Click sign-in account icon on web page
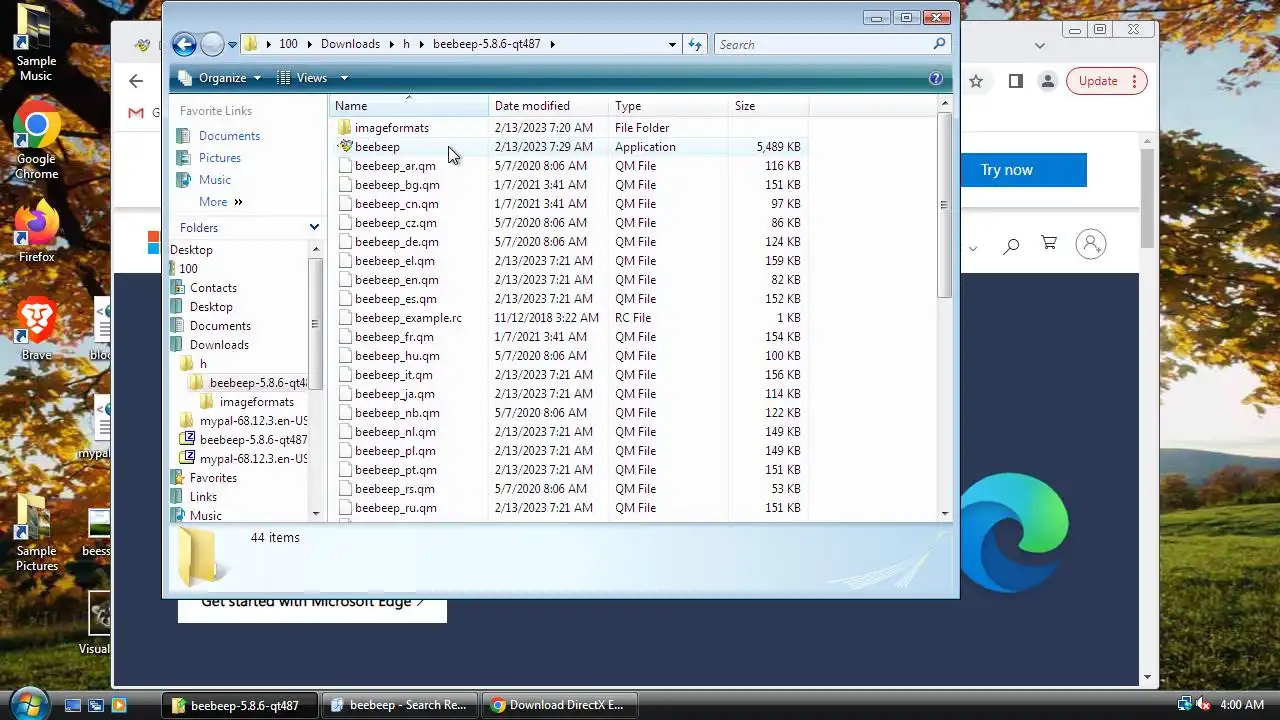 point(1091,244)
